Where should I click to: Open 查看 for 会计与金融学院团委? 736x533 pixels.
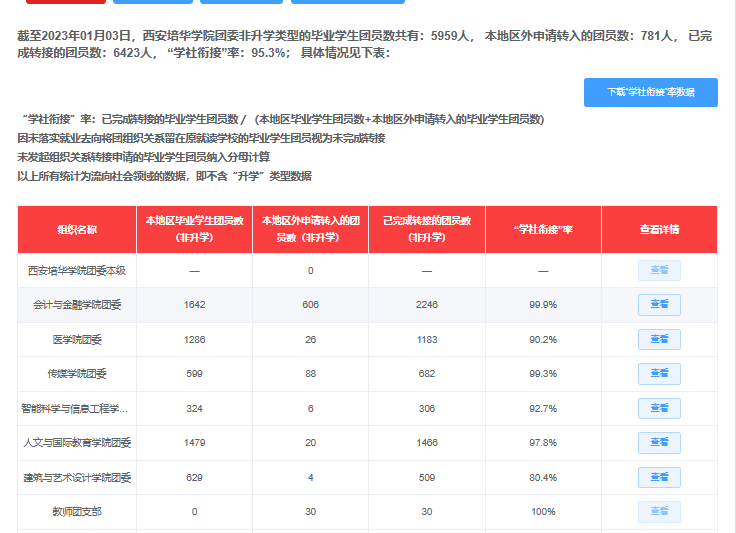[659, 305]
